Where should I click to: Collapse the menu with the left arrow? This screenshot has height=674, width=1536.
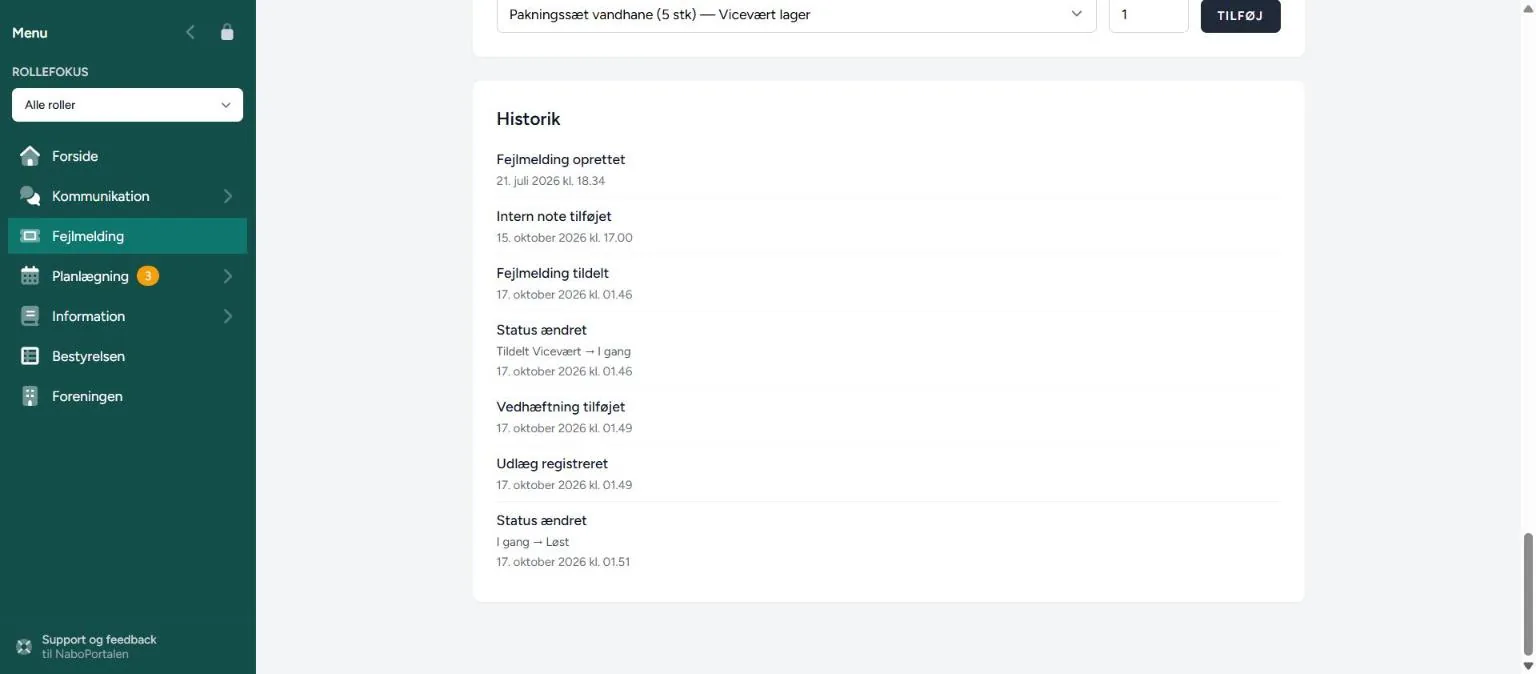[x=190, y=32]
